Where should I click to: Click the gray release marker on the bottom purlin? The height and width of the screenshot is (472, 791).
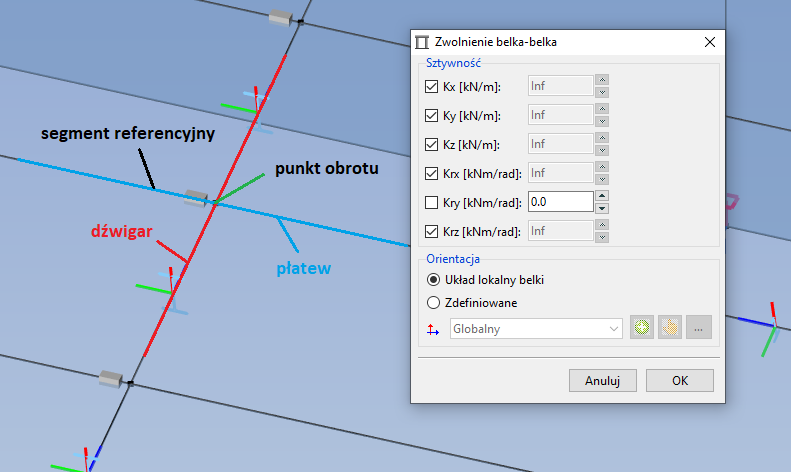point(110,379)
